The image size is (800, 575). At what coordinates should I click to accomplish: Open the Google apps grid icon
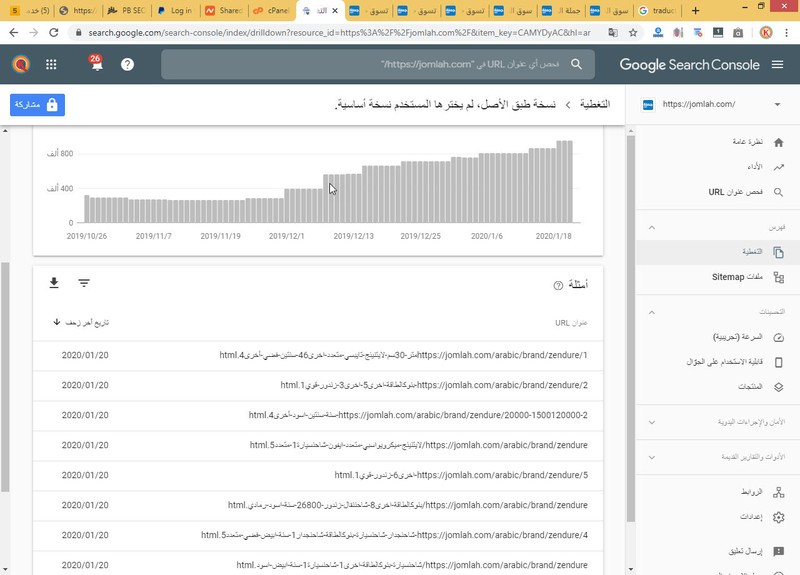51,64
